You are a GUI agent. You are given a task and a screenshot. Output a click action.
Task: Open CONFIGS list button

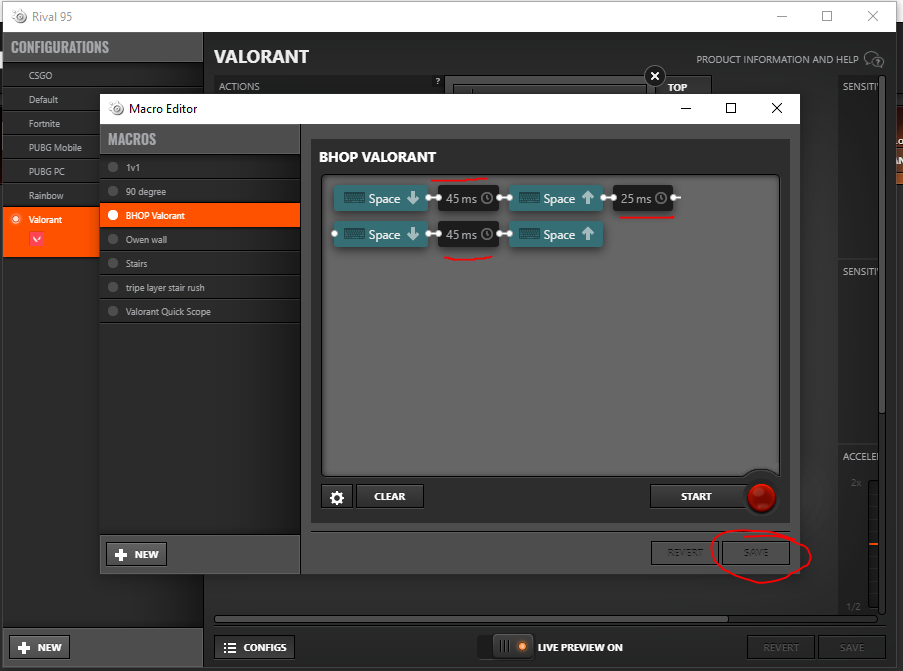pyautogui.click(x=255, y=647)
